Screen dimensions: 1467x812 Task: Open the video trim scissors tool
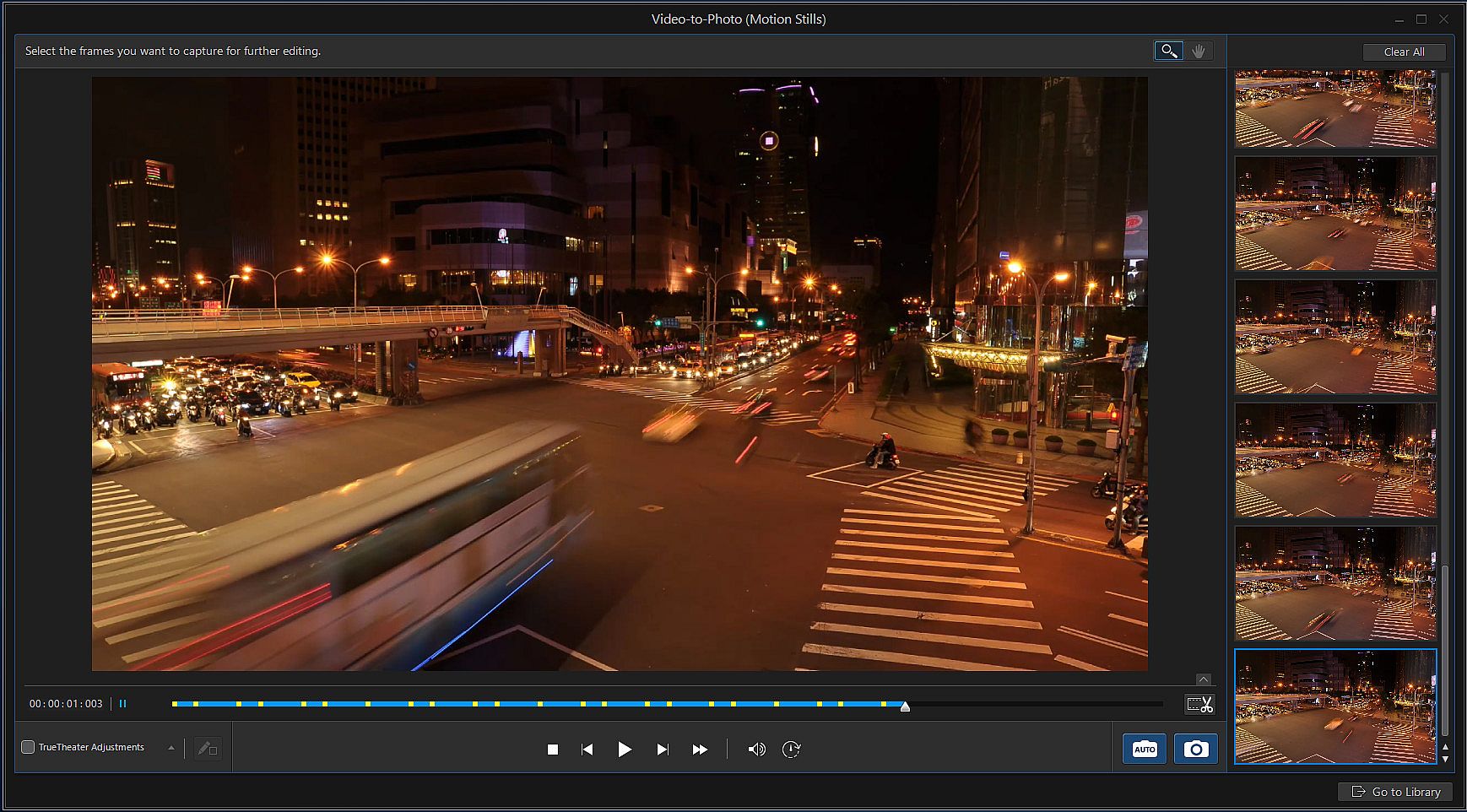point(1199,704)
